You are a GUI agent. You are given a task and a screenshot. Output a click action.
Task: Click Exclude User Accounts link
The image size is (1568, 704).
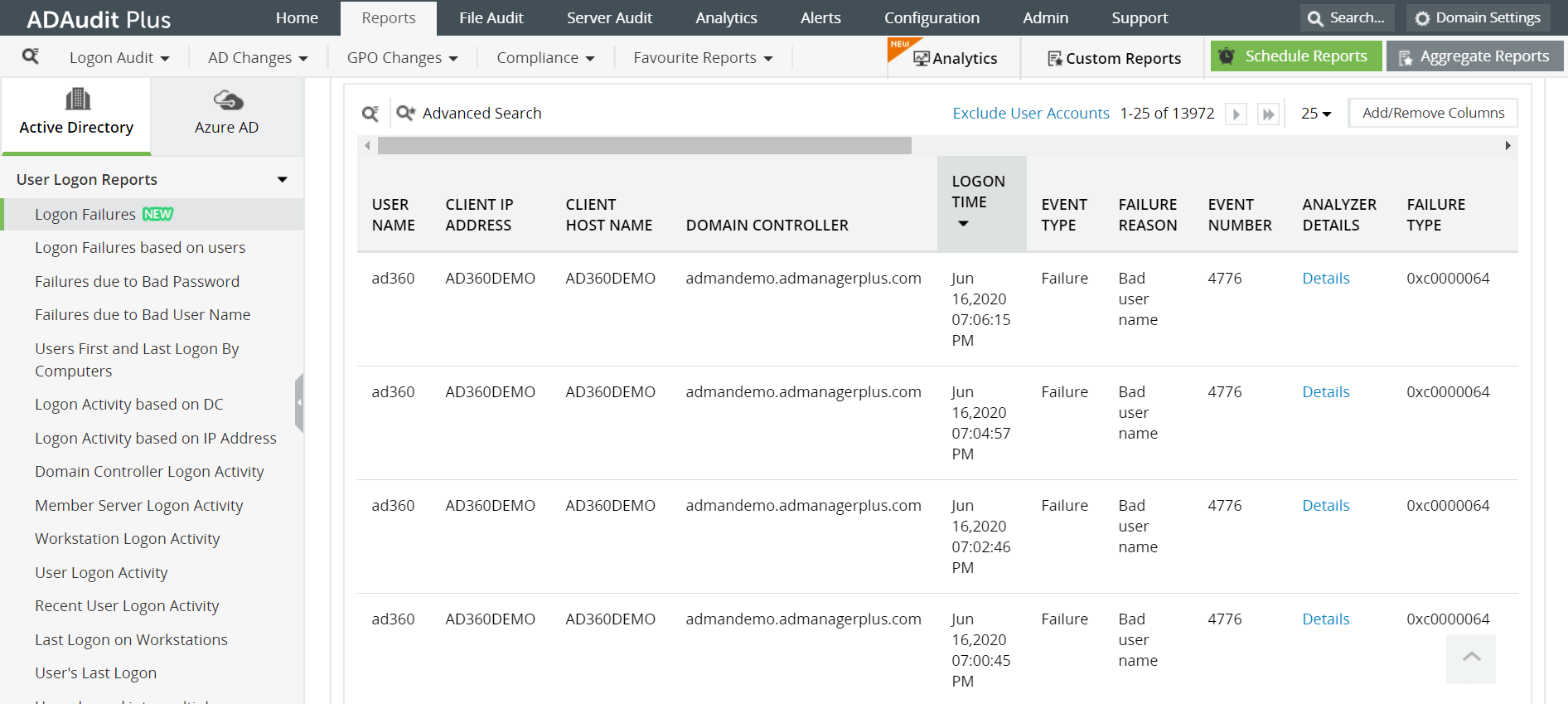click(1031, 114)
